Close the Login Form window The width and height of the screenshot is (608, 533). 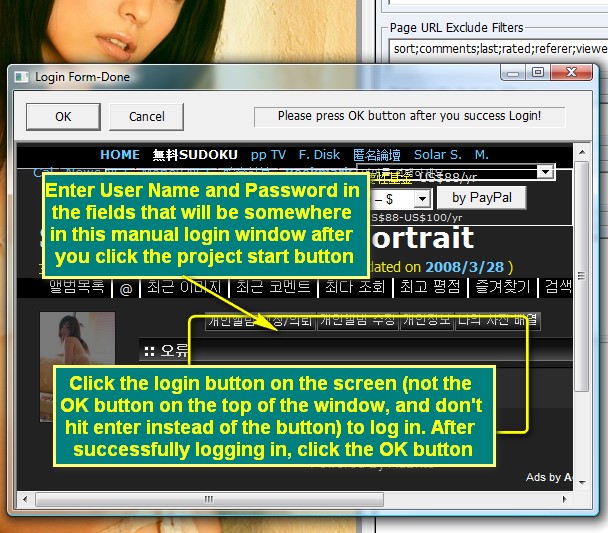[x=572, y=72]
